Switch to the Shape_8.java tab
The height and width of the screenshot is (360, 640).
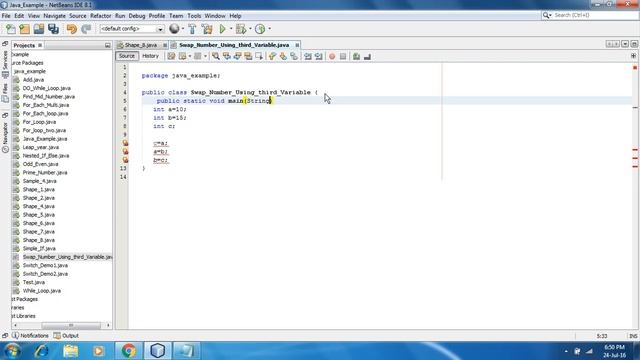(x=141, y=45)
